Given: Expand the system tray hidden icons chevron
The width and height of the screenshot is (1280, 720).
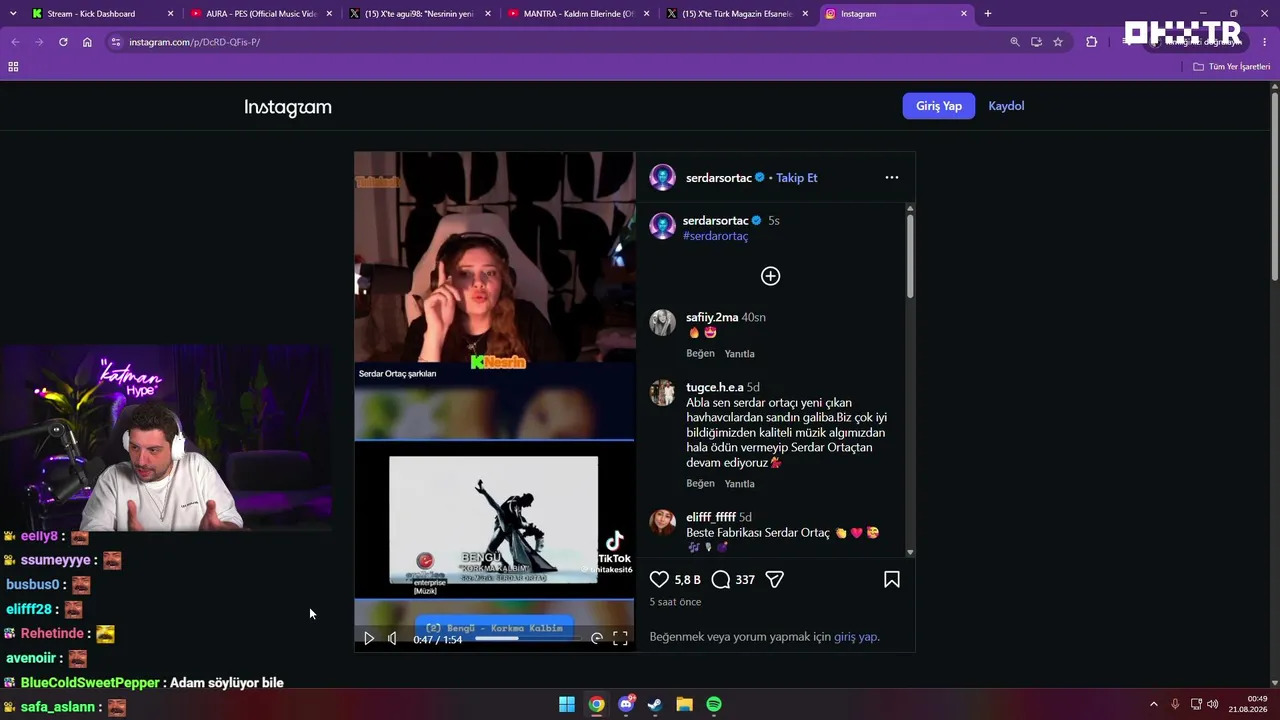Looking at the screenshot, I should pos(1154,705).
